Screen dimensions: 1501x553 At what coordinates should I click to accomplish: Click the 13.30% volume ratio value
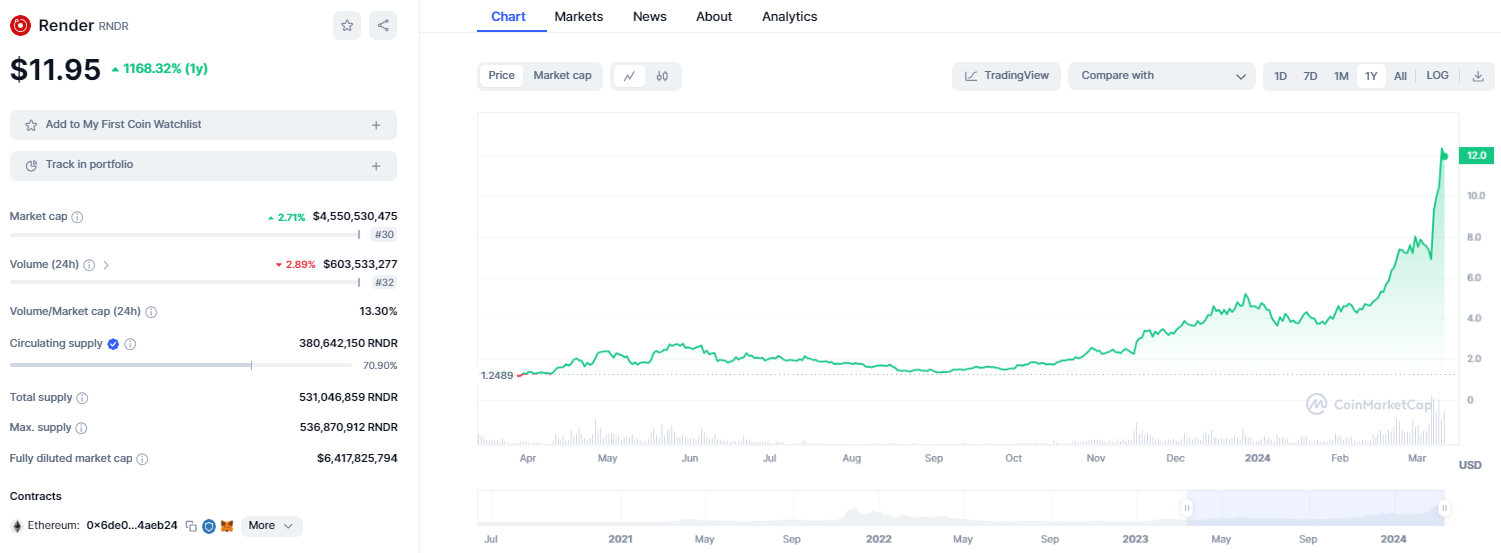pos(379,312)
